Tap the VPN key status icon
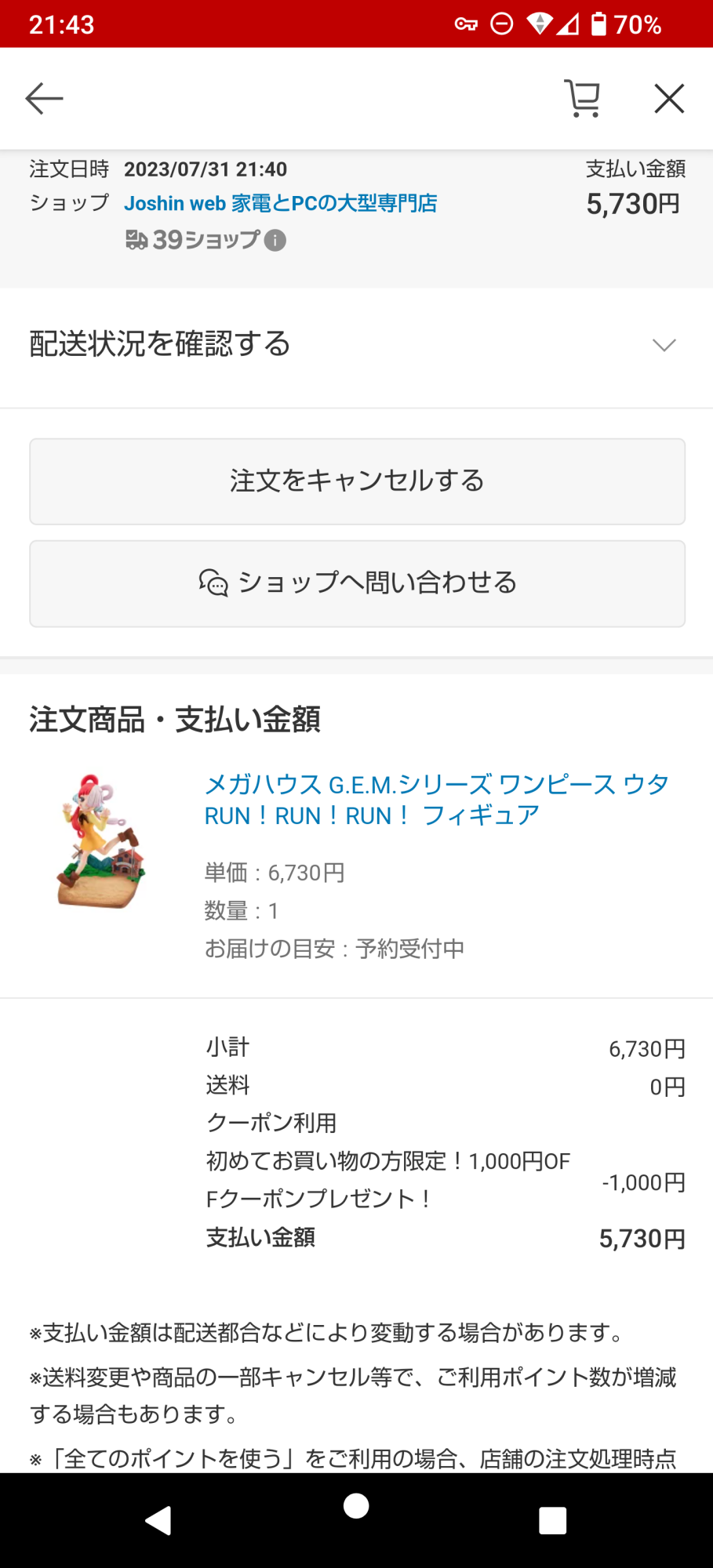 tap(466, 24)
